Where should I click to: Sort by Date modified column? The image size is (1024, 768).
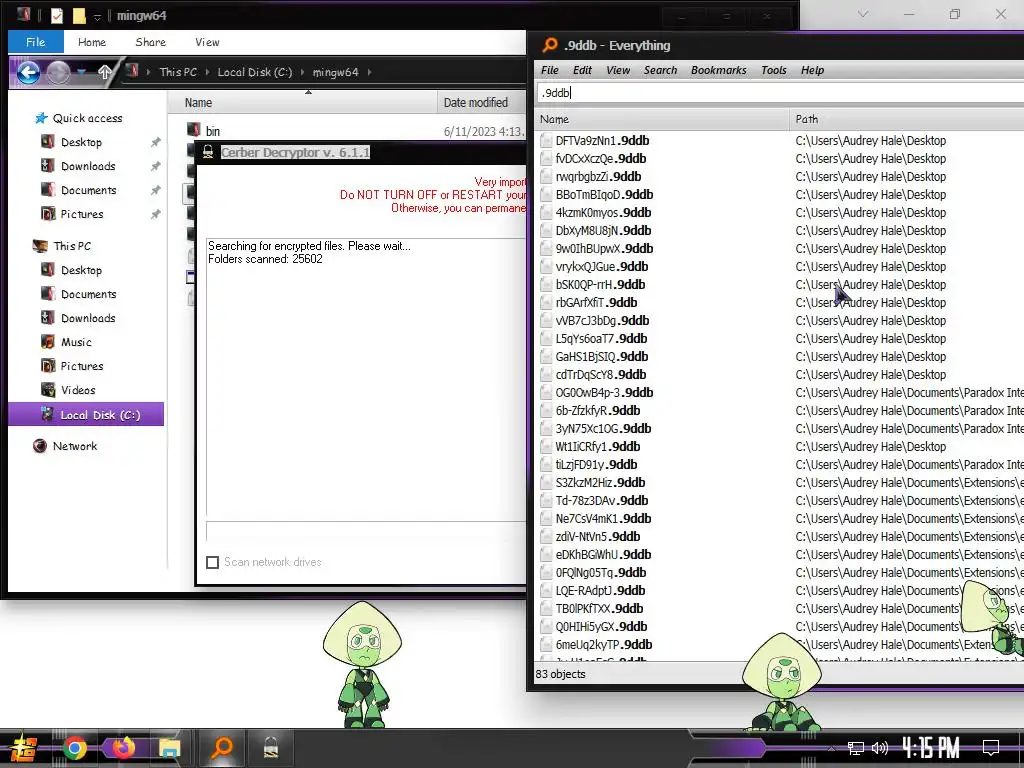tap(482, 103)
